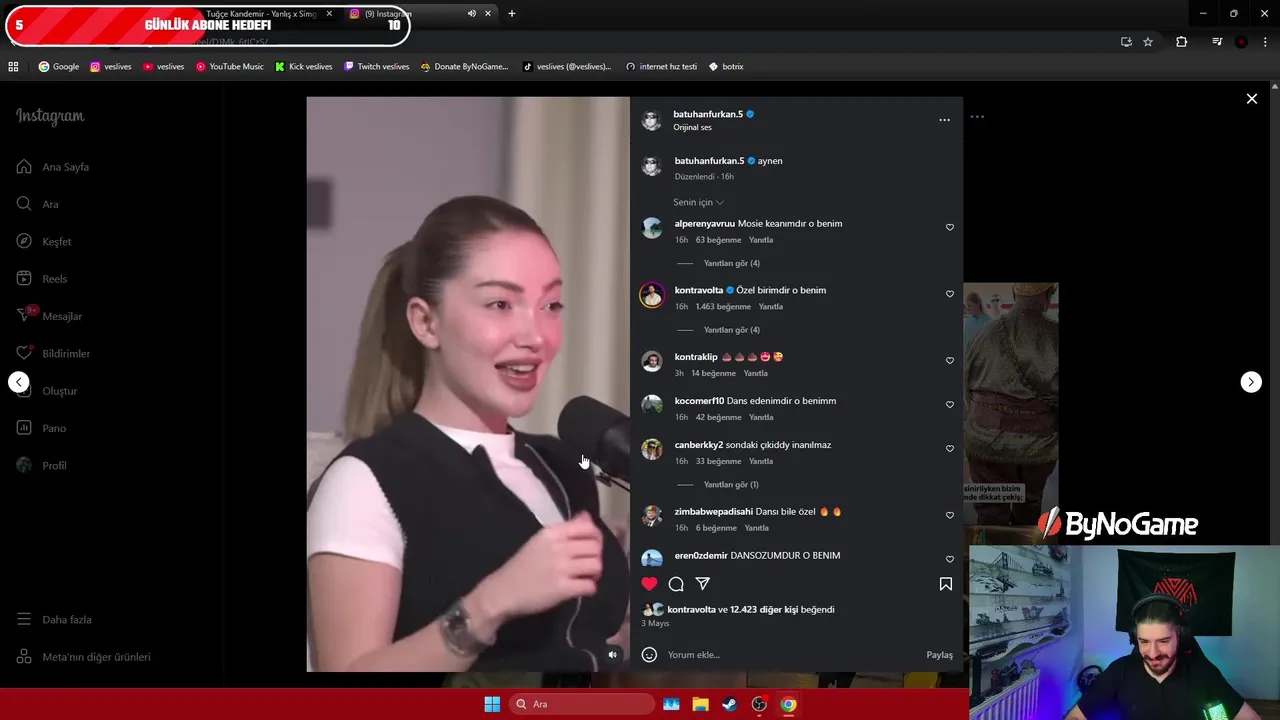Go to previous post arrow
The image size is (1280, 720).
(19, 382)
